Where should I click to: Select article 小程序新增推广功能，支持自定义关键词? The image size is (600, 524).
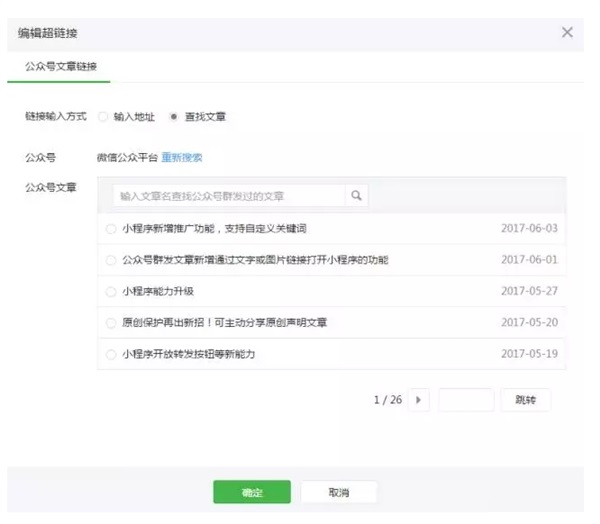tap(110, 228)
